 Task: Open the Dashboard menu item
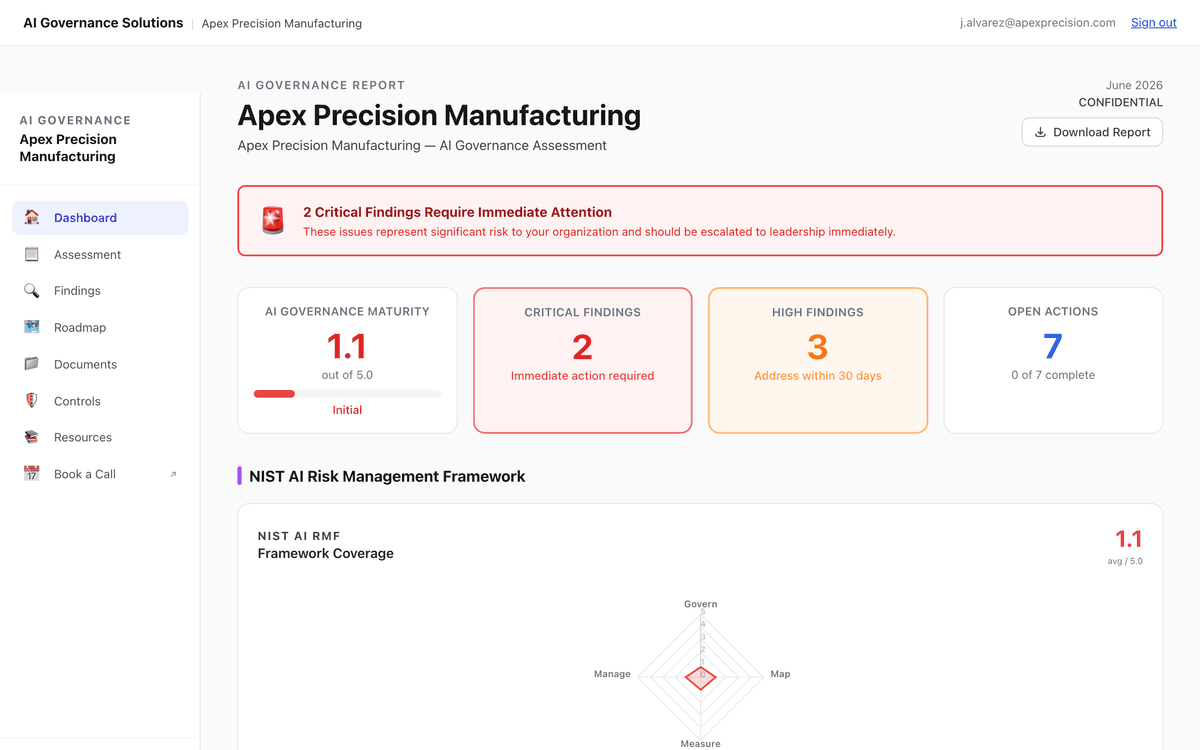(x=100, y=218)
